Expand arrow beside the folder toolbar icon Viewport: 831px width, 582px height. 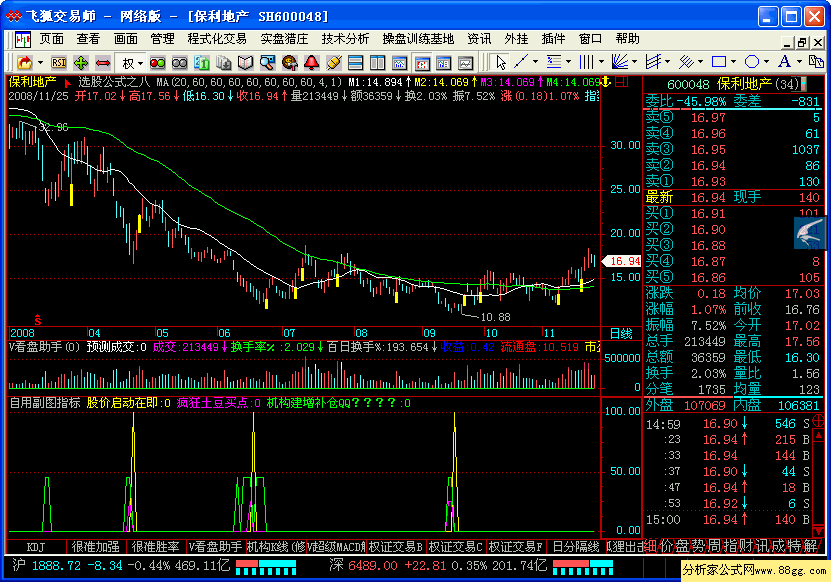40,63
